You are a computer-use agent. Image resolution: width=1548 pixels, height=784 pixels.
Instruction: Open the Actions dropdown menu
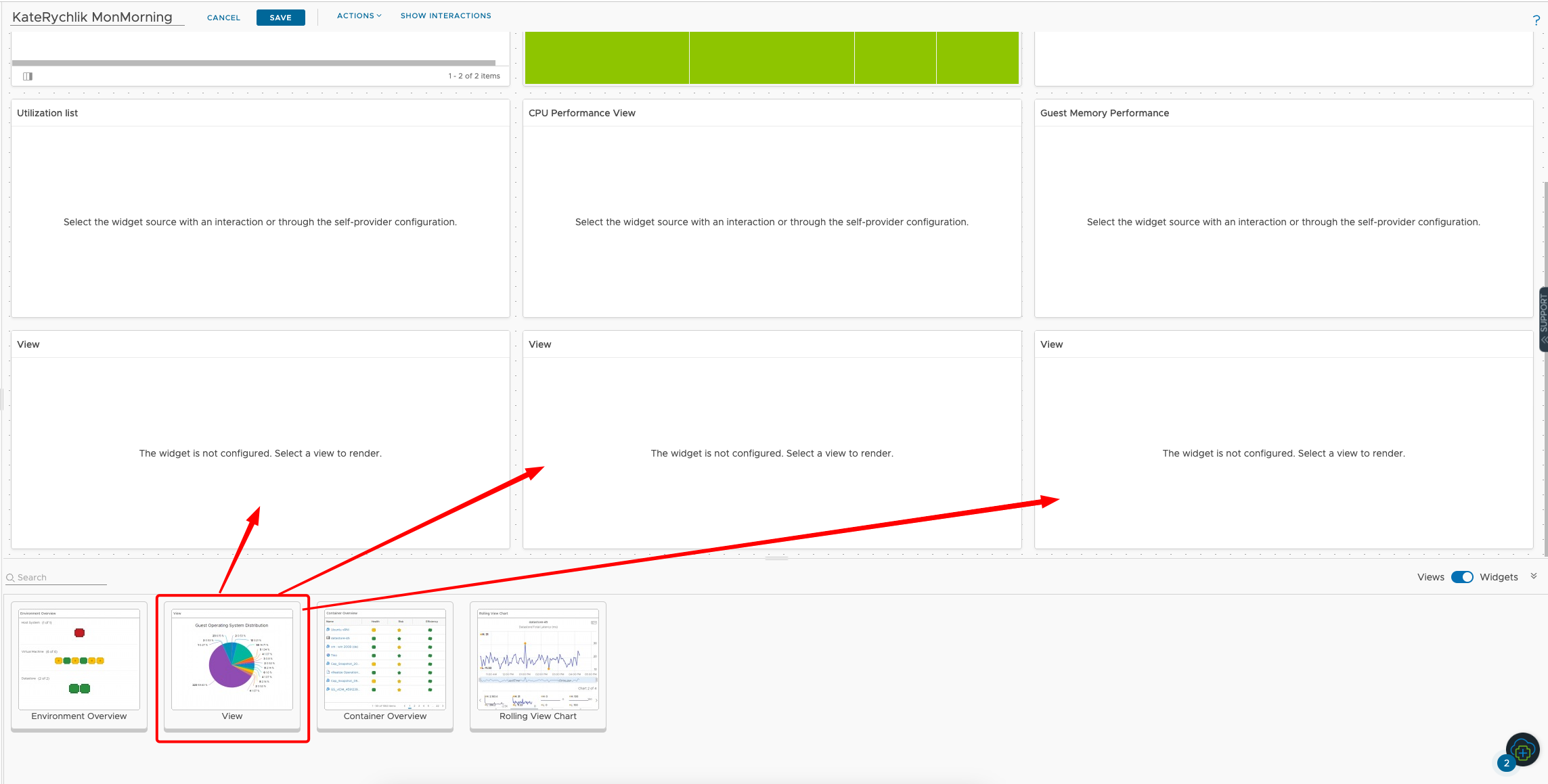[x=358, y=16]
